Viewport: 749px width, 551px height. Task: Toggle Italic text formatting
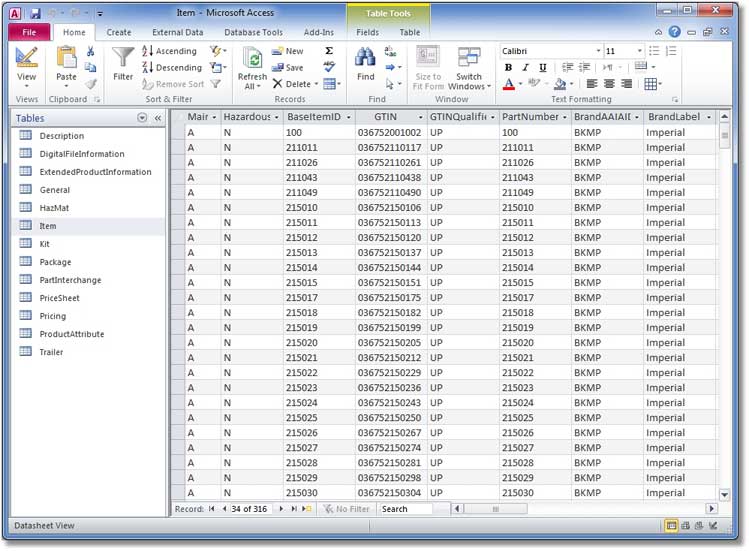click(526, 67)
